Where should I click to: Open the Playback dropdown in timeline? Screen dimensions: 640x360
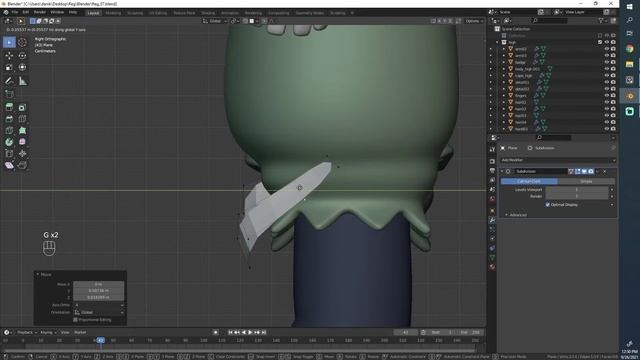[x=27, y=332]
